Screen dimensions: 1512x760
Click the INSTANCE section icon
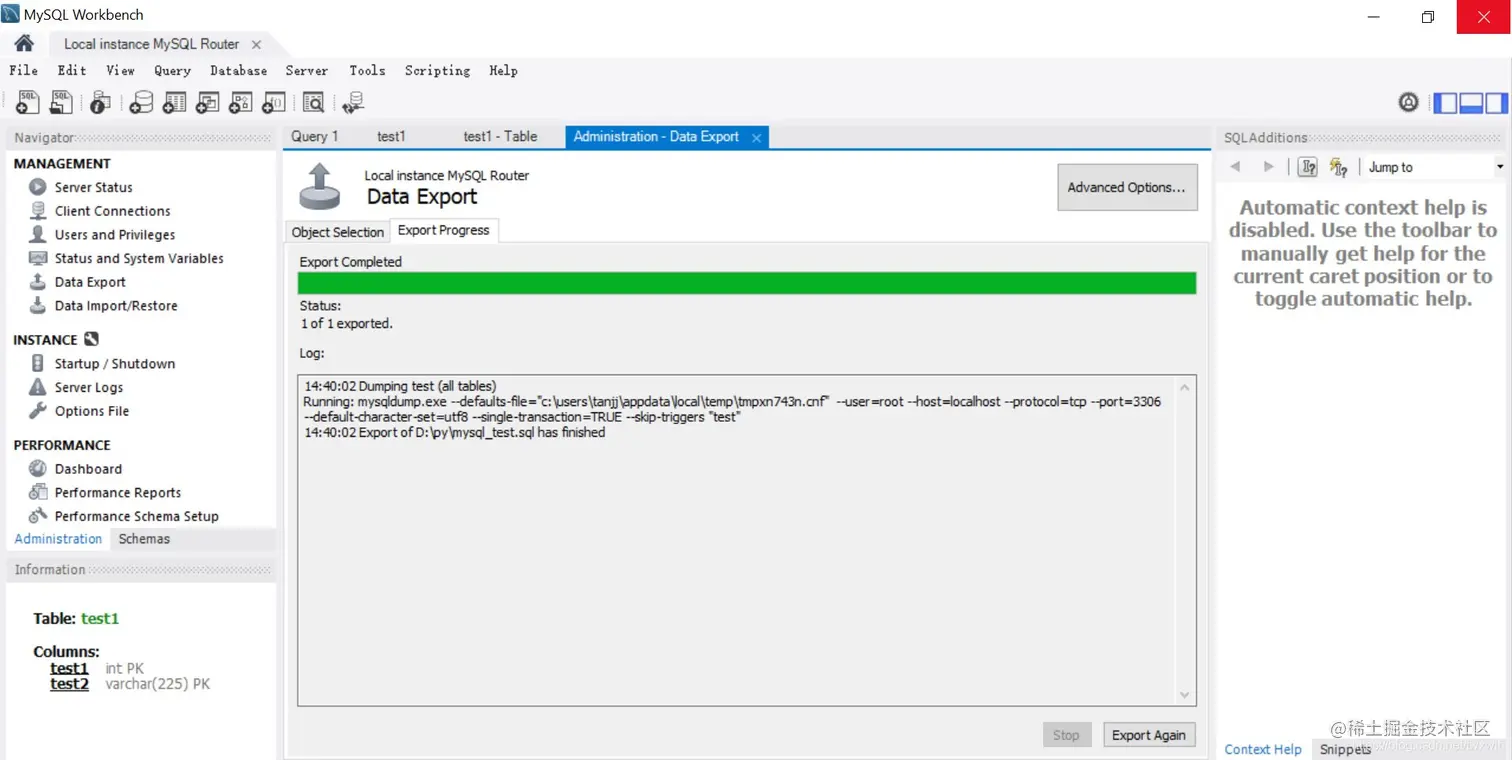coord(91,339)
